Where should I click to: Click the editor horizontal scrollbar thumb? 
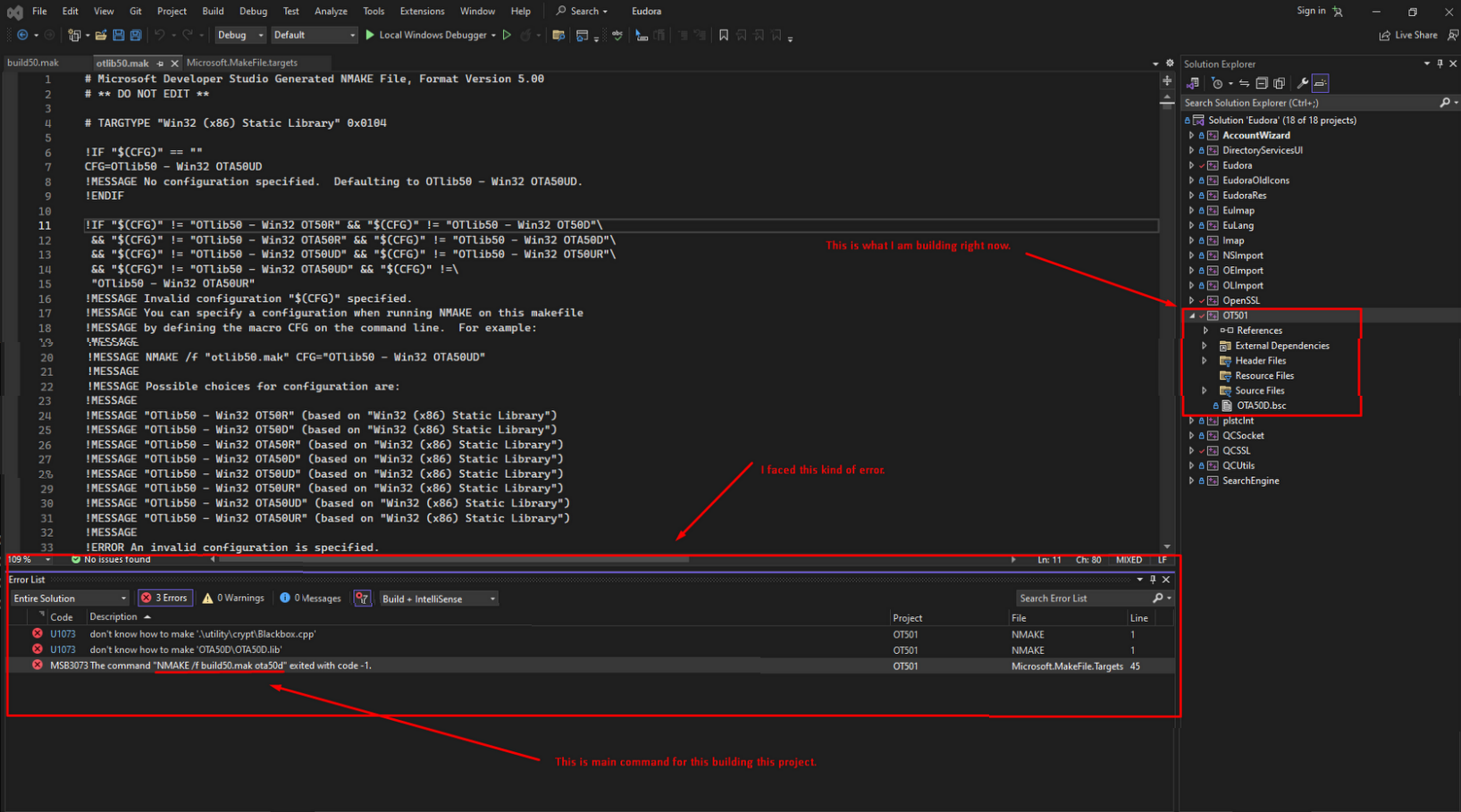coord(454,560)
